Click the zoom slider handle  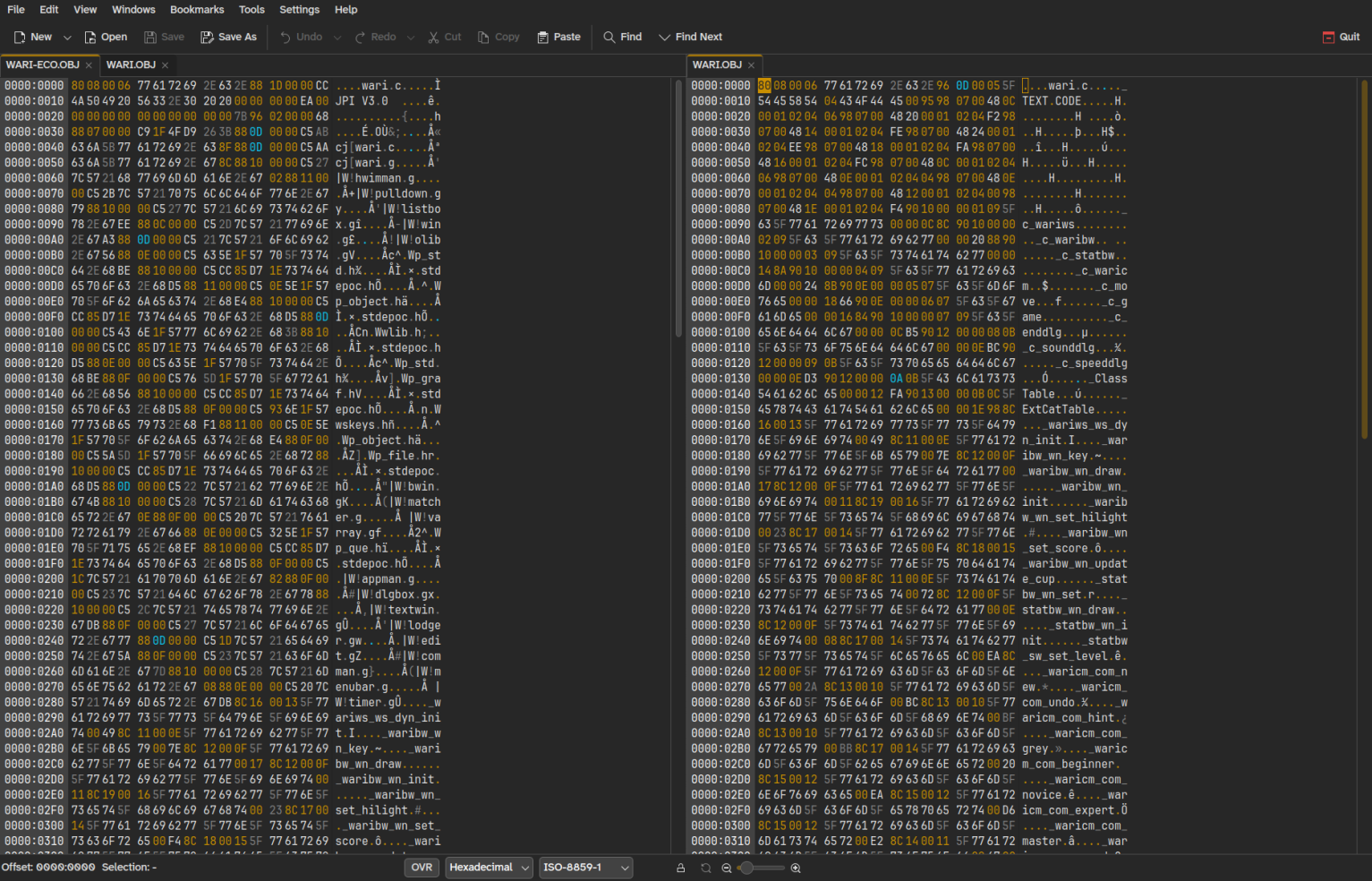[x=746, y=868]
